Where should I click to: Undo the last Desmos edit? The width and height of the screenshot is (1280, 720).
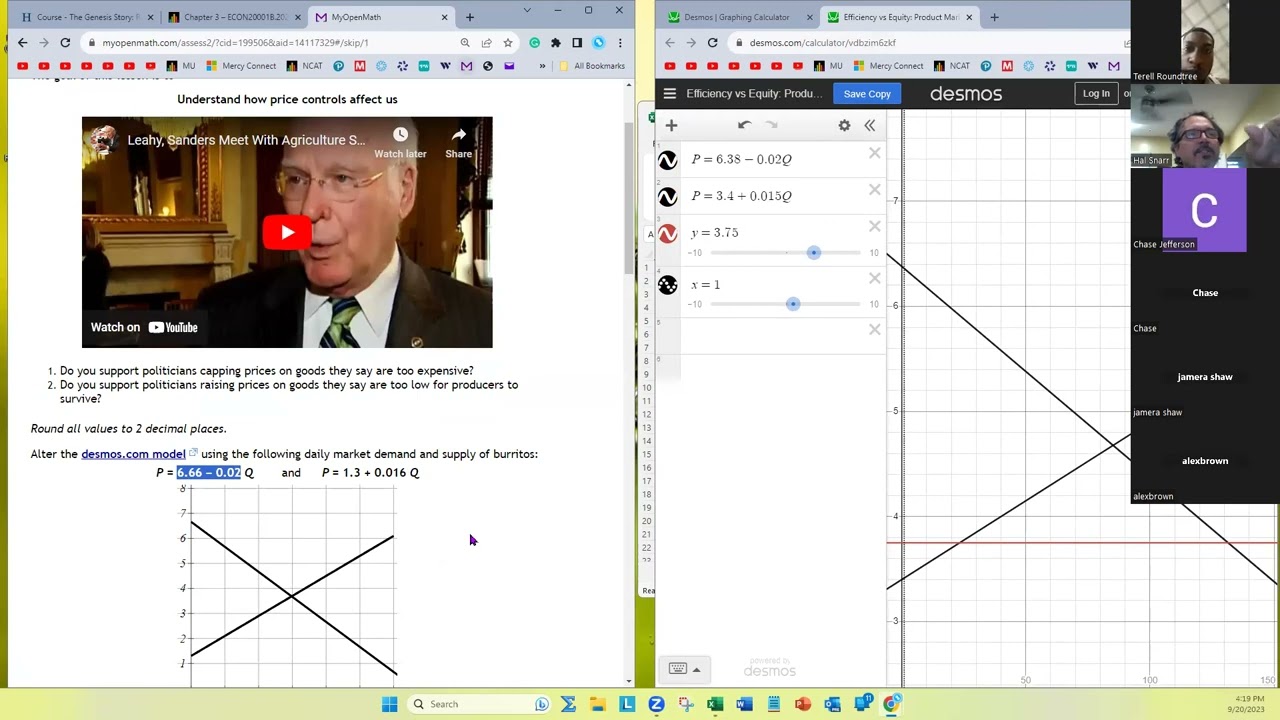point(744,125)
